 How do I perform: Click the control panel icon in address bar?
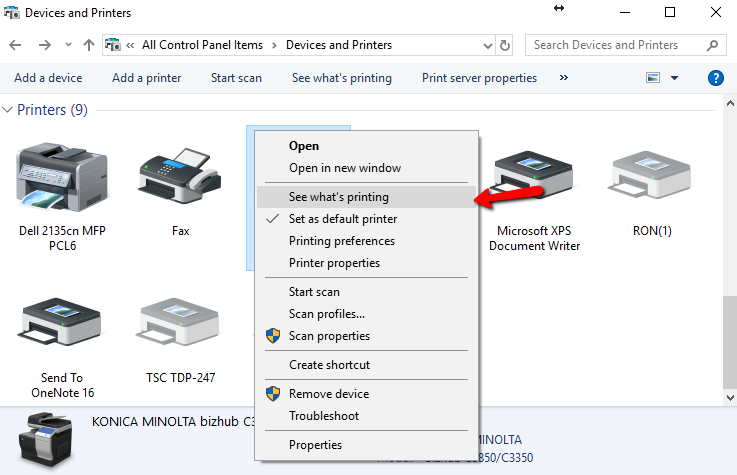(113, 45)
